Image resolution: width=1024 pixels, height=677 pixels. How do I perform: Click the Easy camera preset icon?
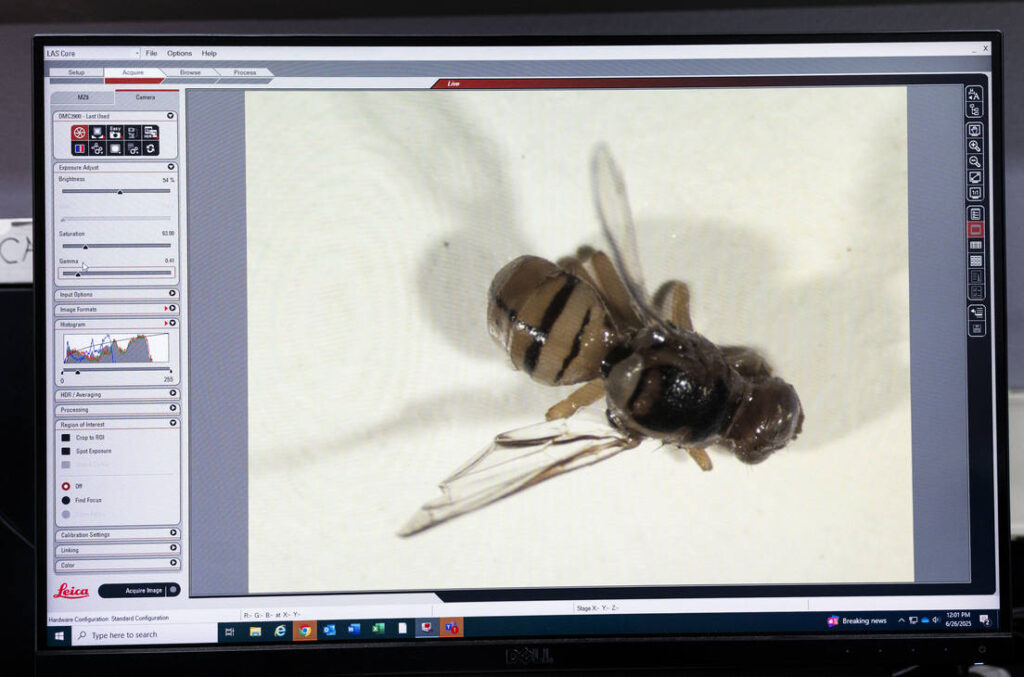click(115, 132)
